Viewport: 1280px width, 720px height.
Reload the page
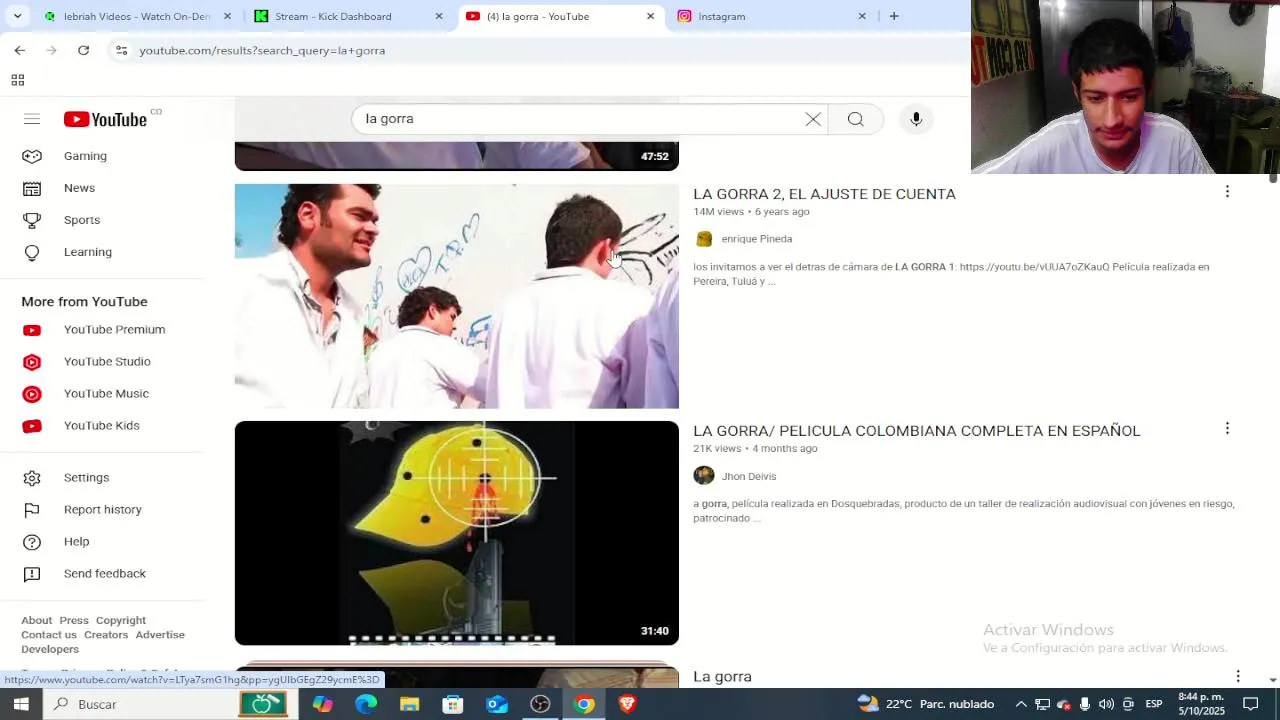(x=84, y=50)
